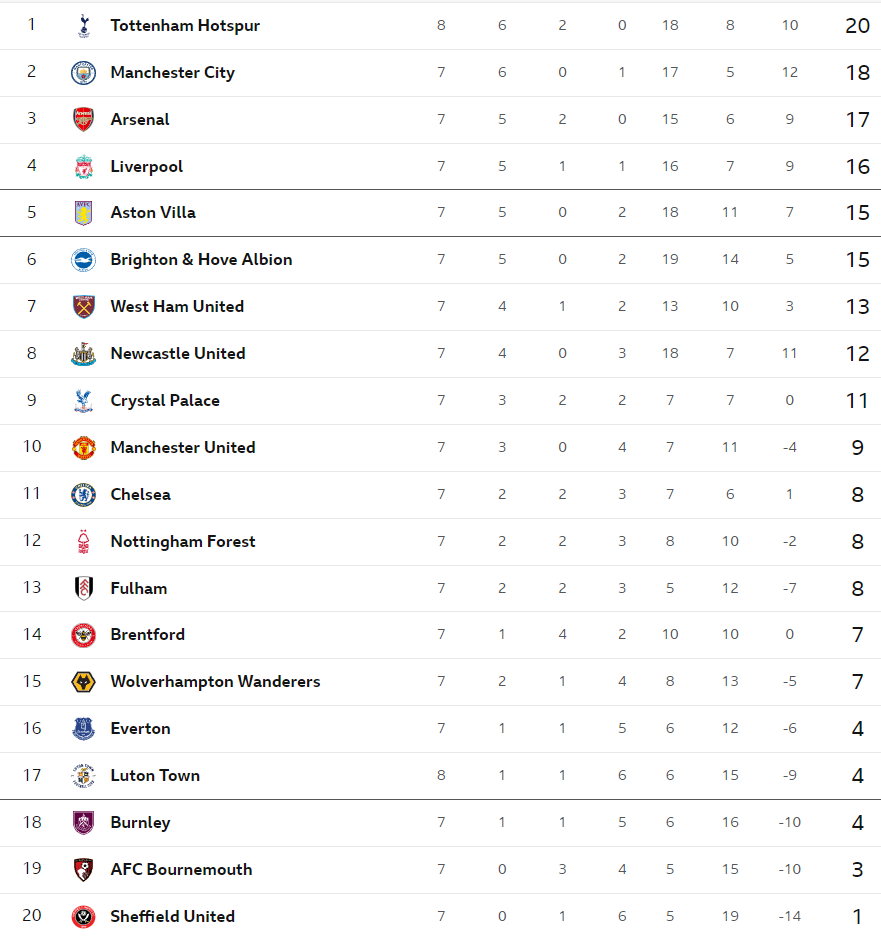Click the Everton team name
Image resolution: width=881 pixels, height=943 pixels.
[x=140, y=728]
